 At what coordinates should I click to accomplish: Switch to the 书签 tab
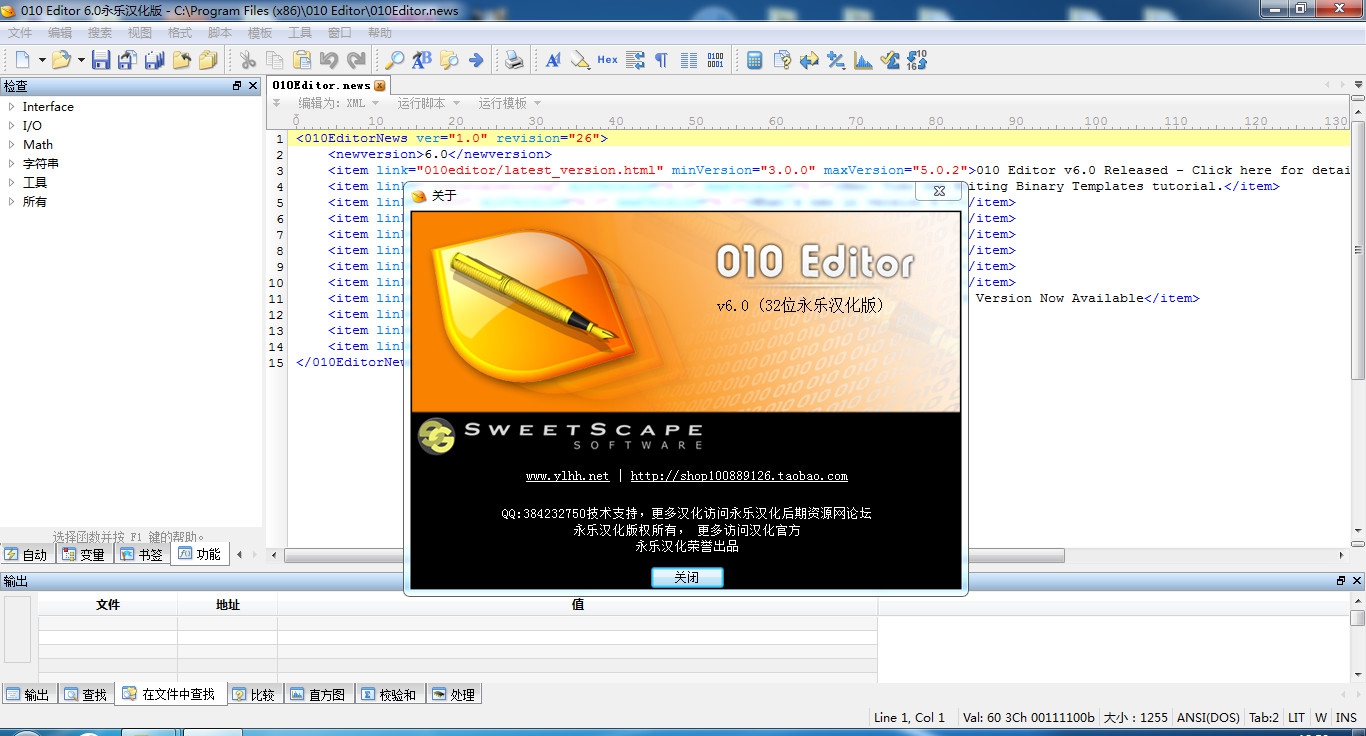coord(141,554)
